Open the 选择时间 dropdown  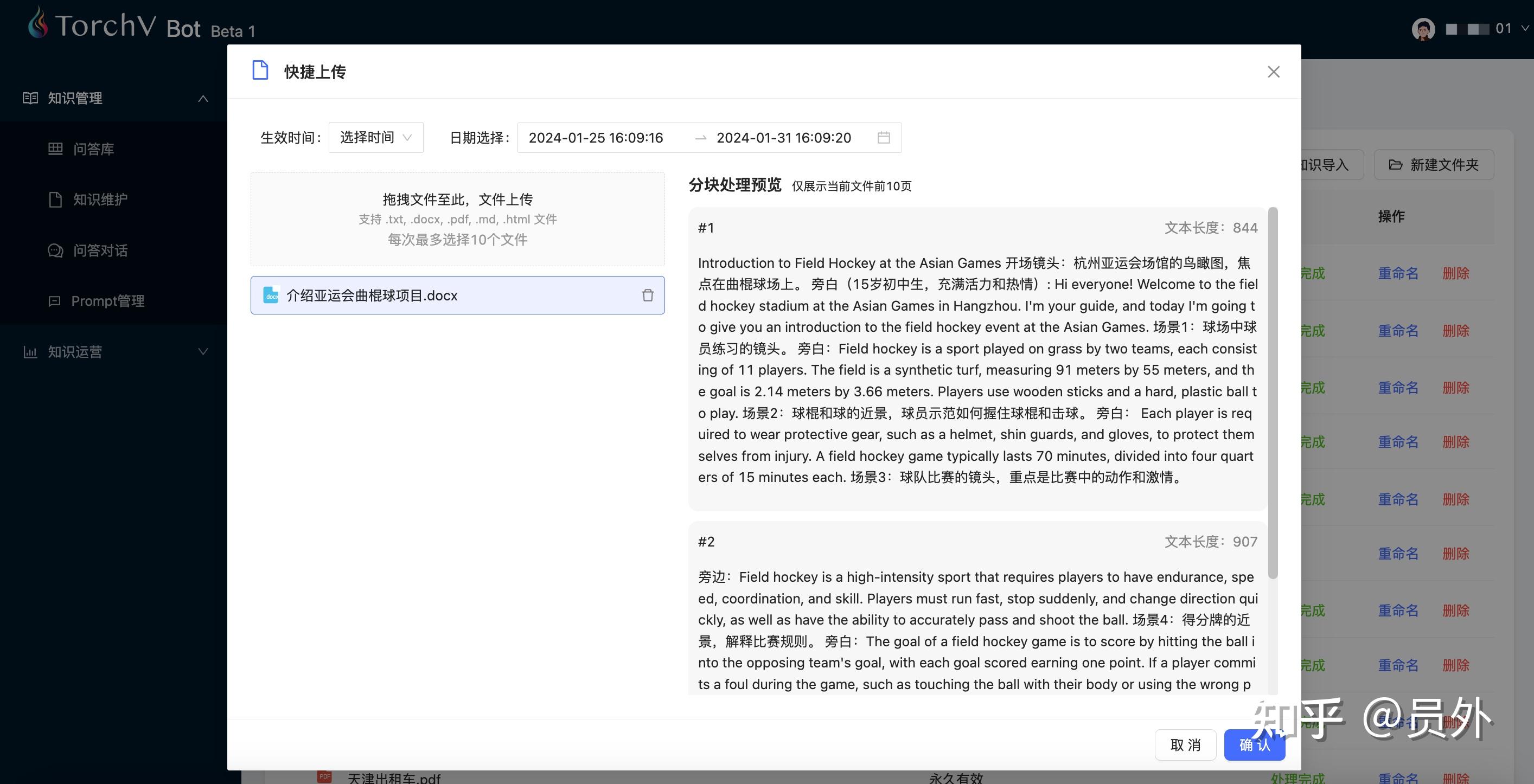375,138
